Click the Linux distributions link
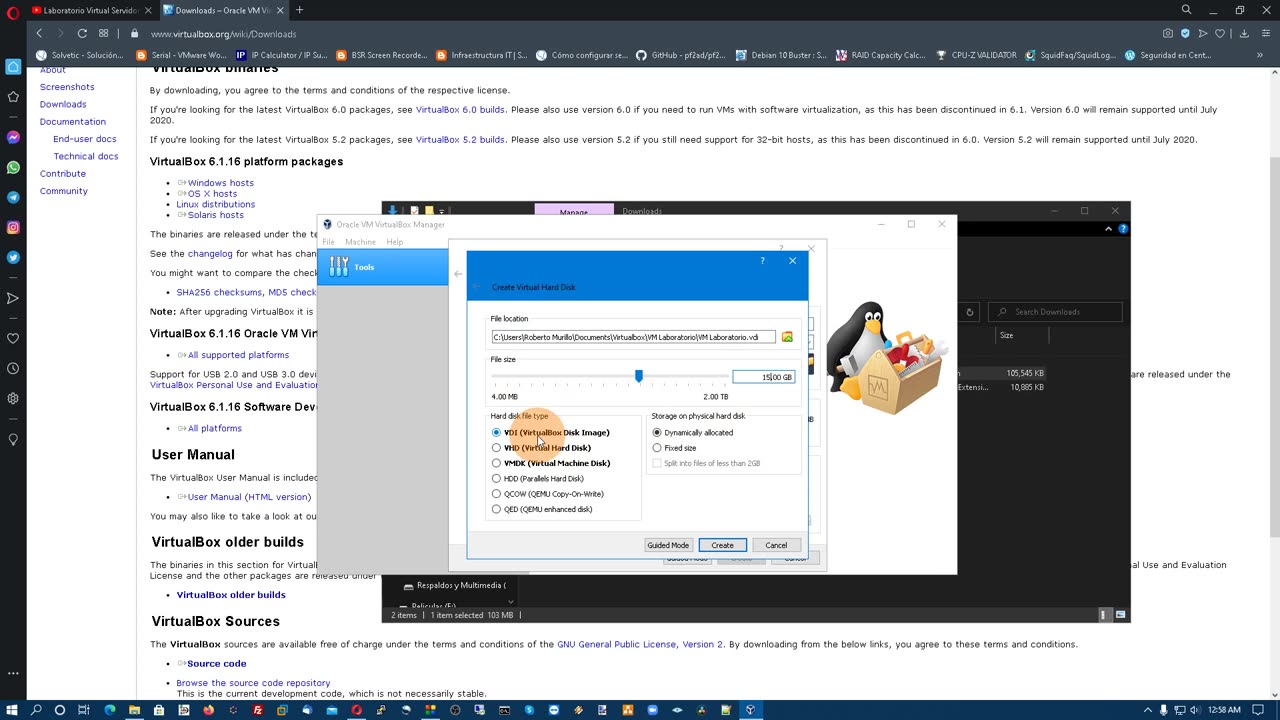Image resolution: width=1280 pixels, height=720 pixels. [x=215, y=204]
